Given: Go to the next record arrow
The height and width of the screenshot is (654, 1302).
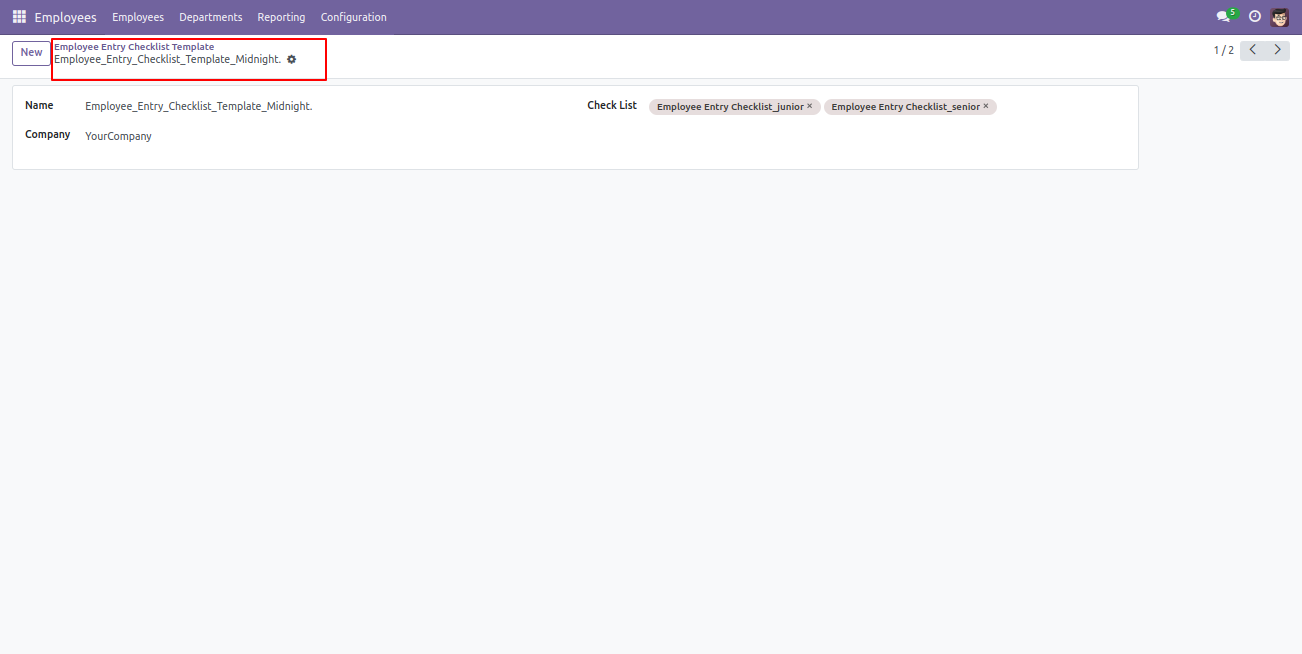Looking at the screenshot, I should tap(1278, 50).
